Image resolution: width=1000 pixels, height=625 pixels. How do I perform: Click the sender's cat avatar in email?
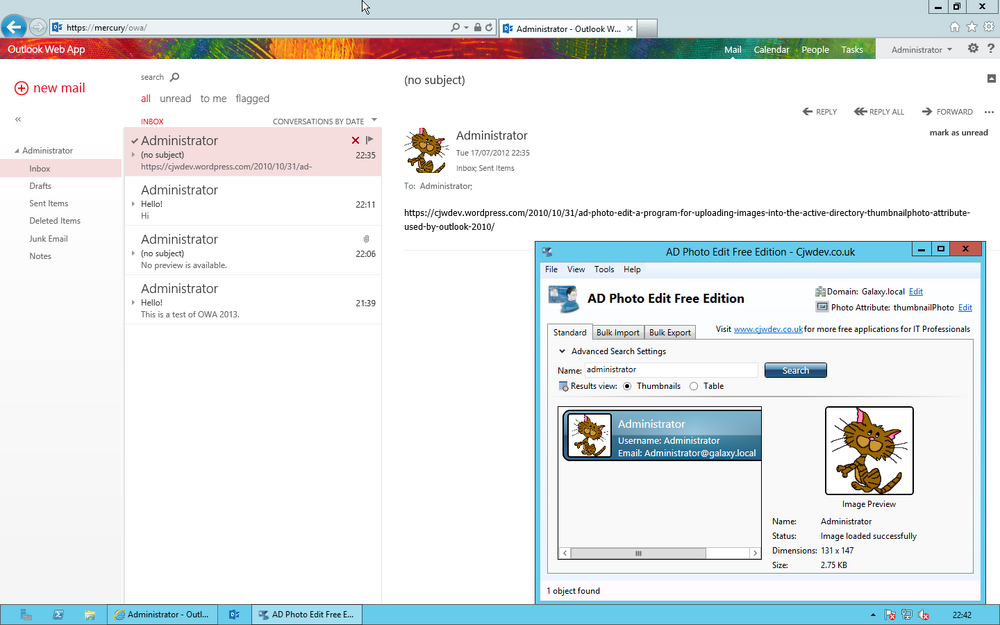pyautogui.click(x=426, y=151)
